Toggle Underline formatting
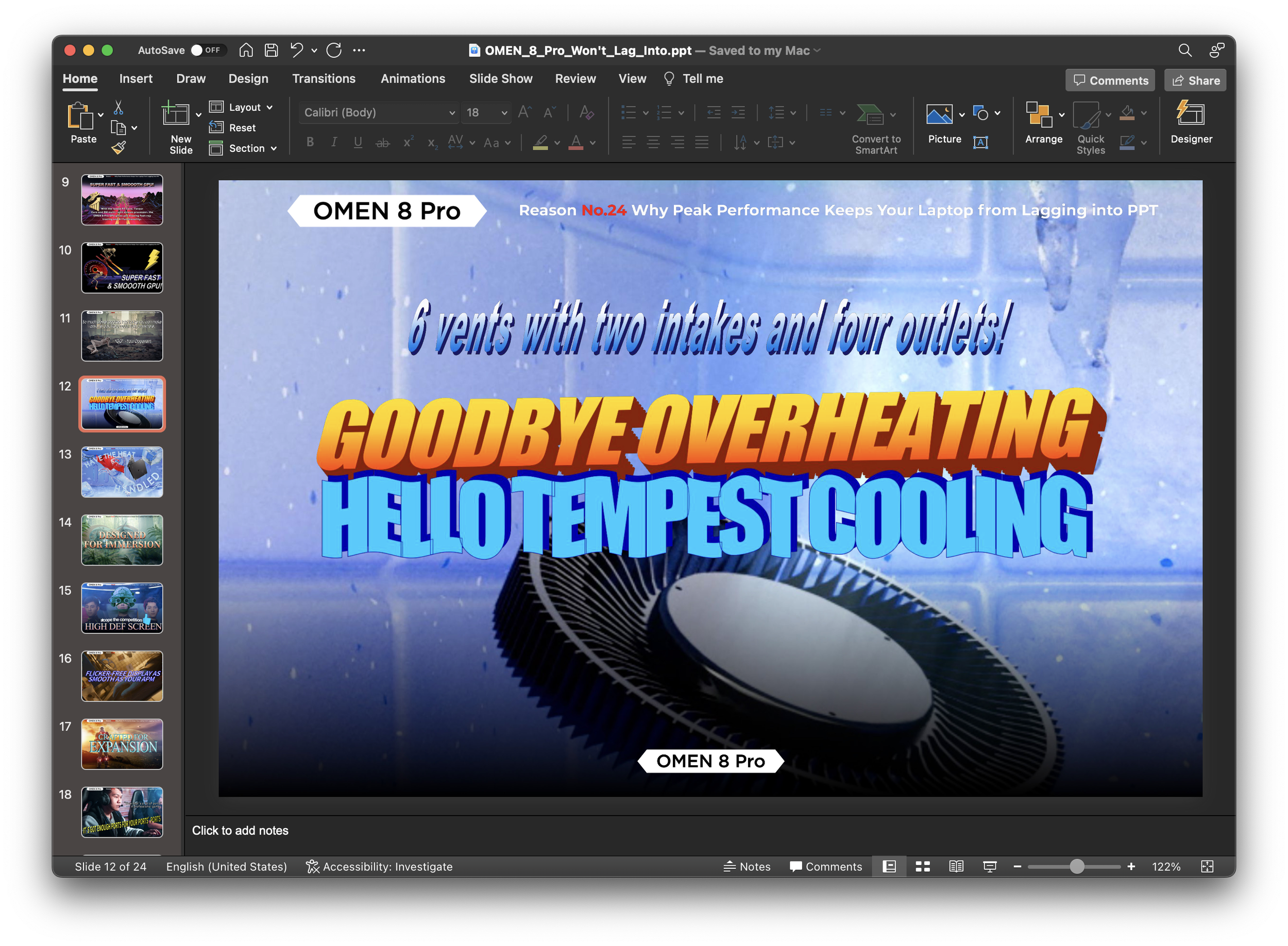This screenshot has height=946, width=1288. (358, 143)
